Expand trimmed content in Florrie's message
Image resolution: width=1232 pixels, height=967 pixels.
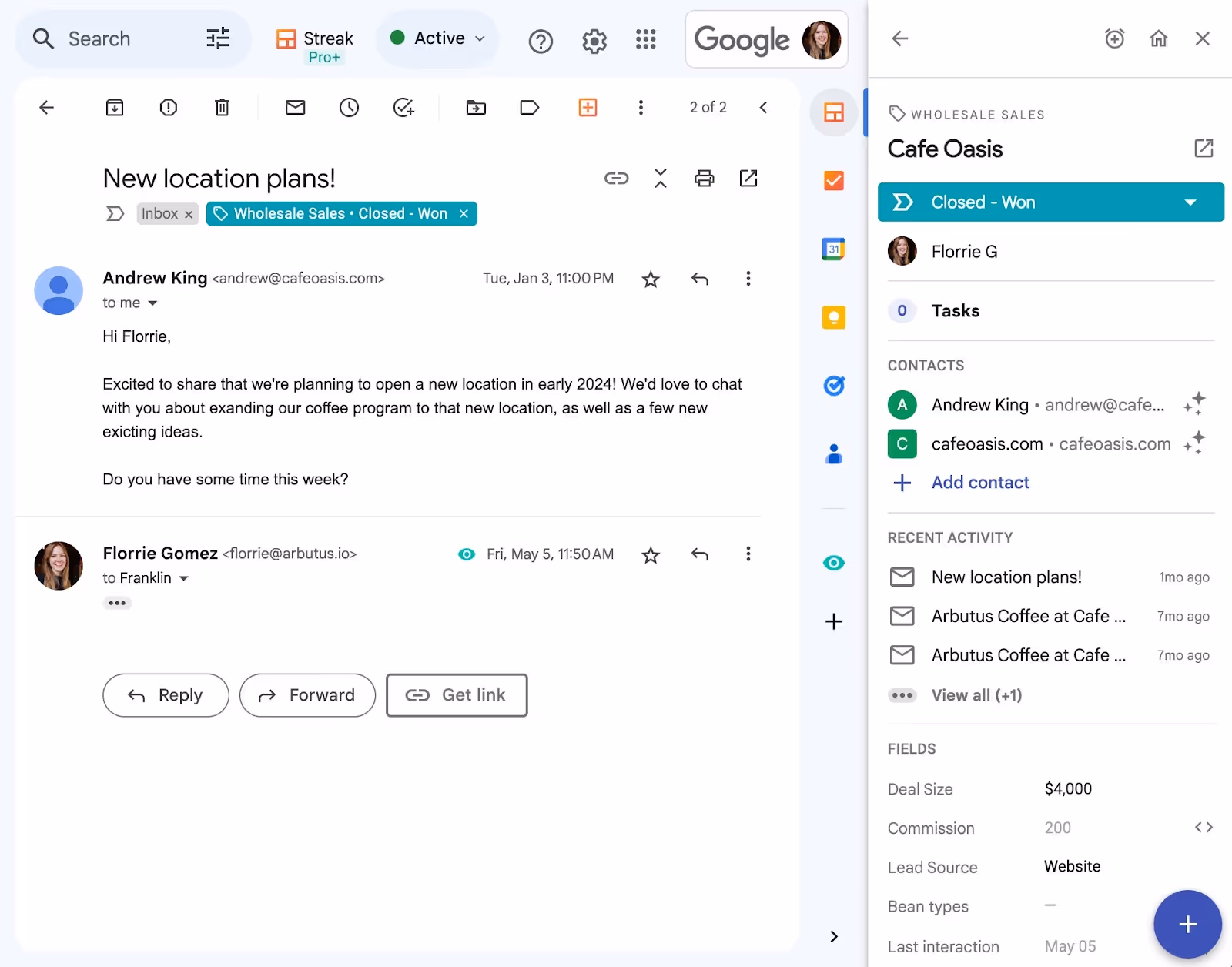[117, 604]
